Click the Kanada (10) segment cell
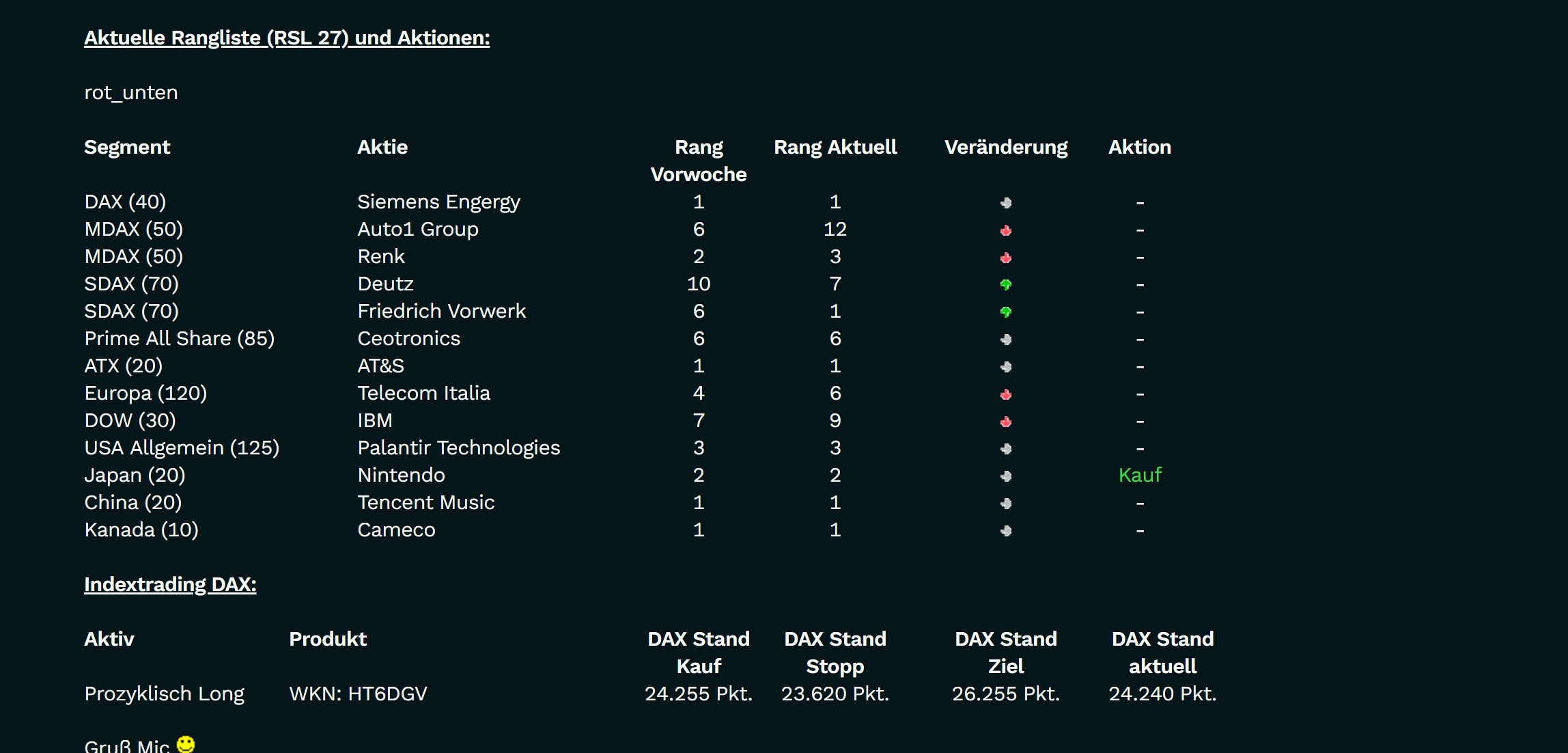 pyautogui.click(x=141, y=530)
